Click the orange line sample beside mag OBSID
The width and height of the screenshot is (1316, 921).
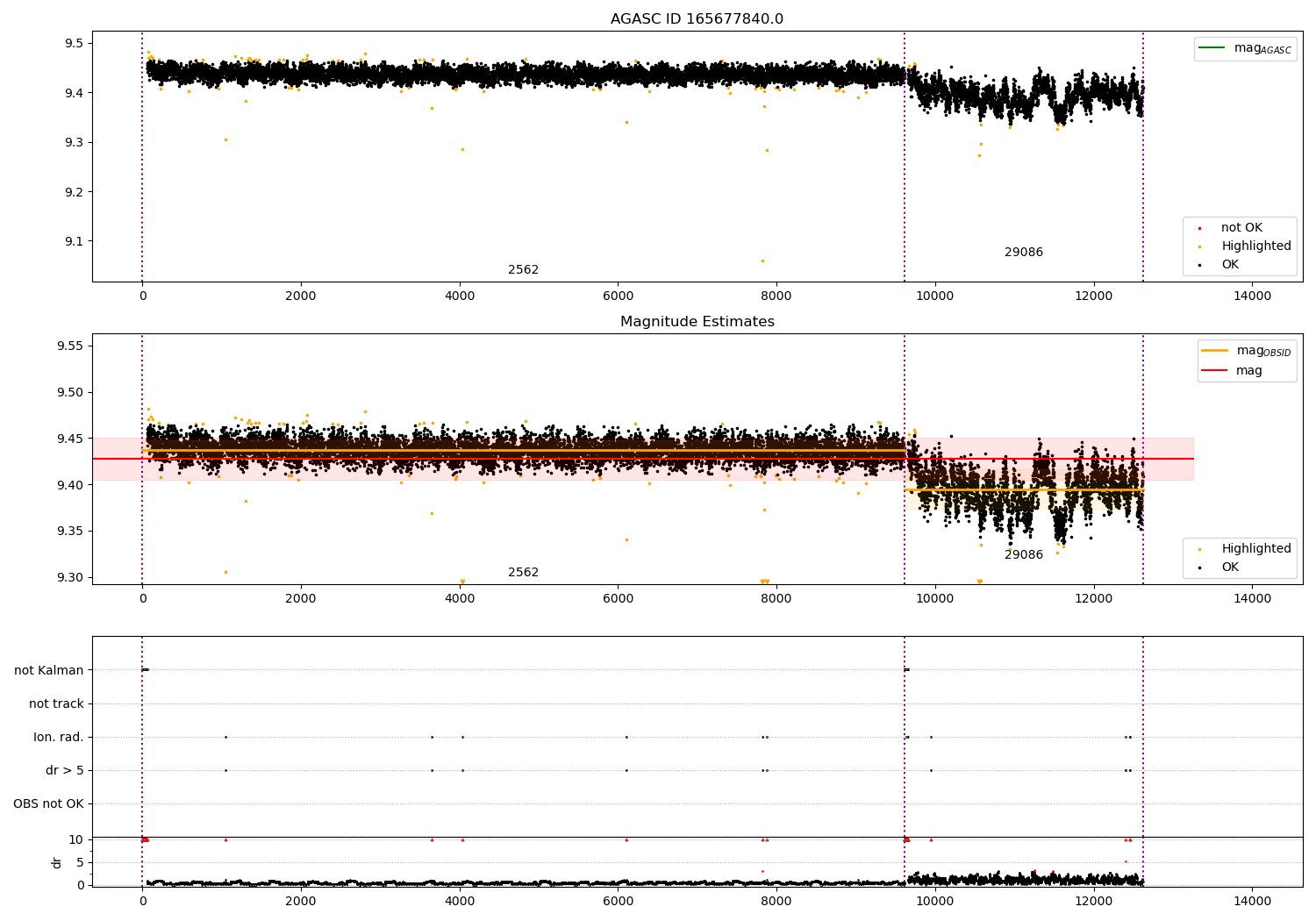1215,350
